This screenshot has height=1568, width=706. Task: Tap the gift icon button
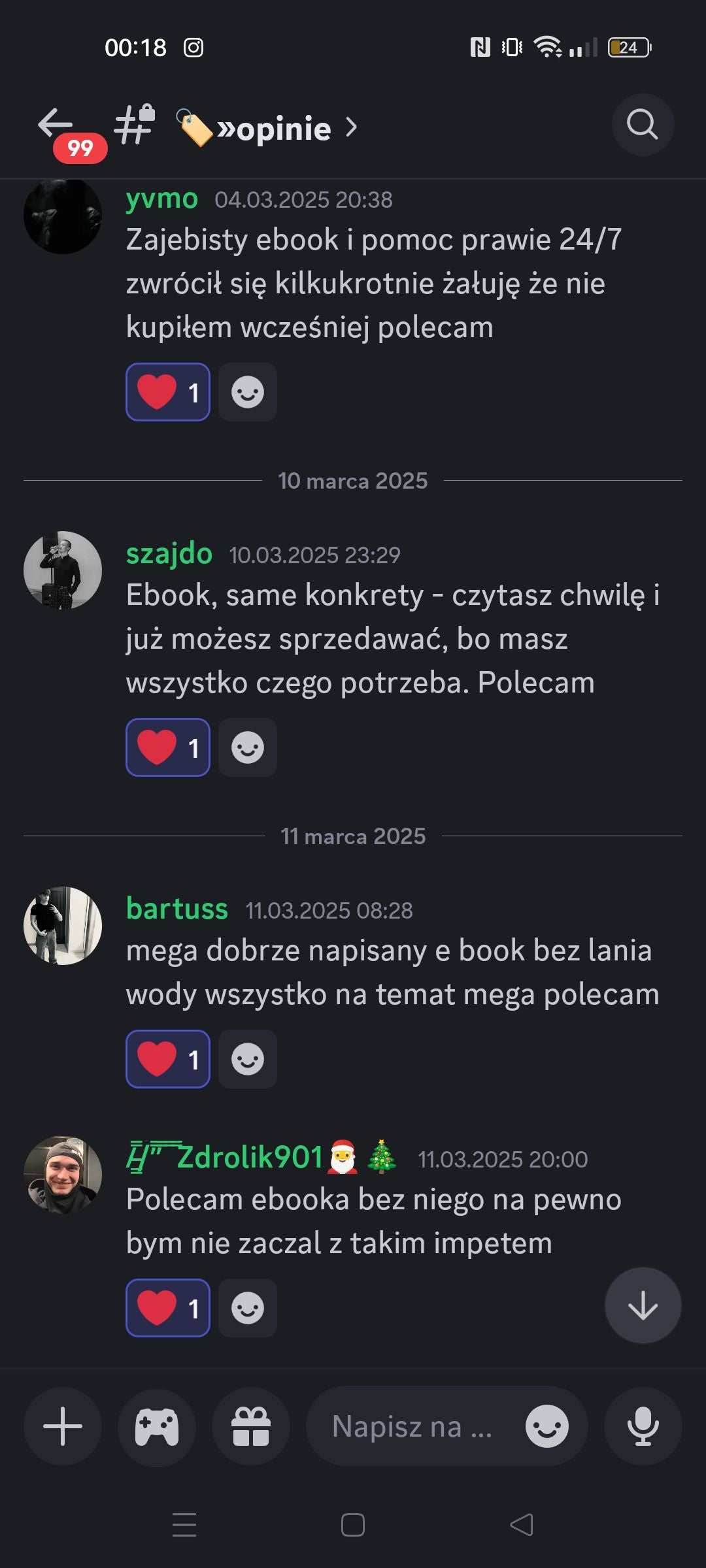click(251, 1426)
